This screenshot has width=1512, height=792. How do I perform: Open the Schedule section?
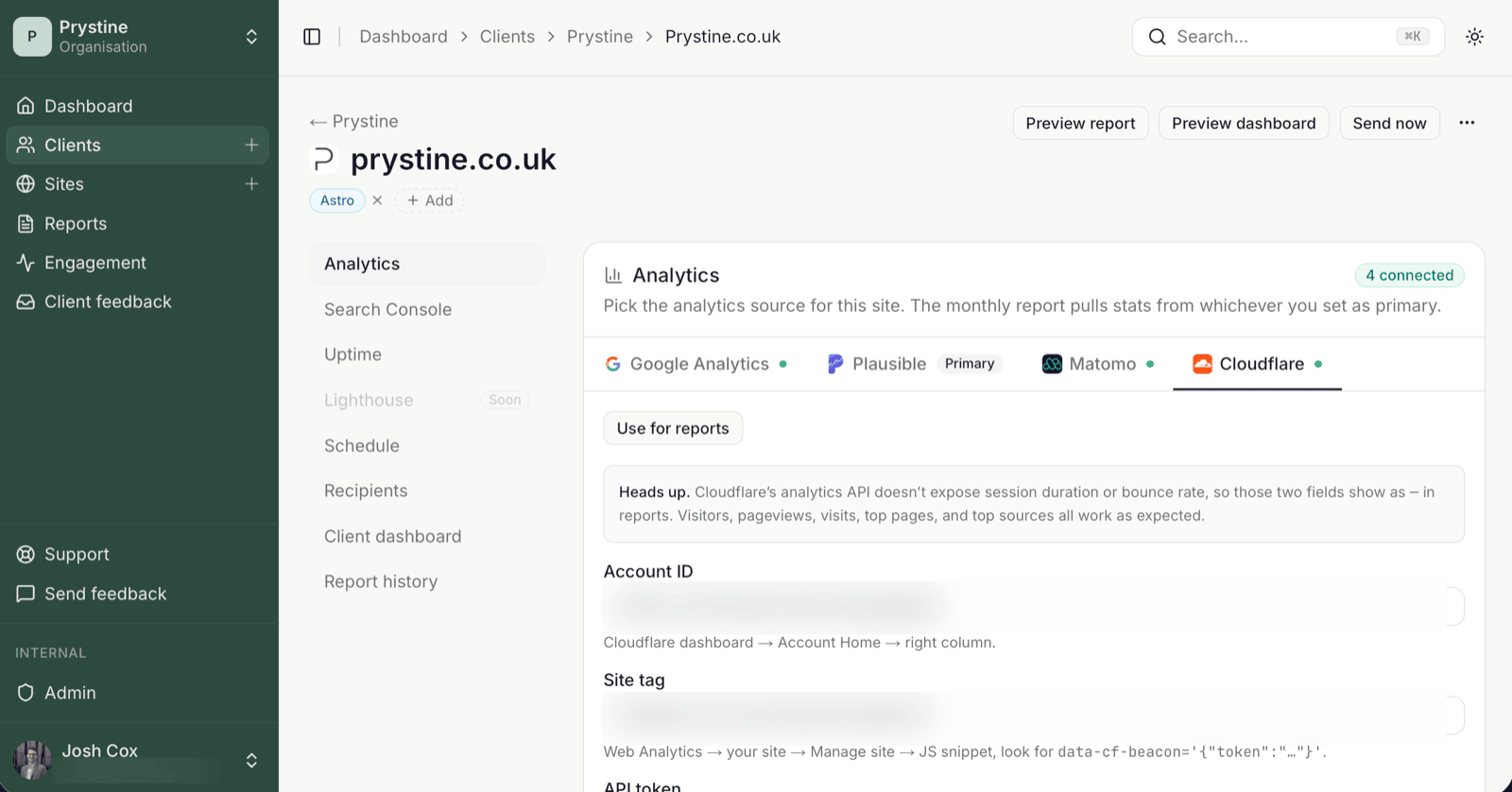[x=427, y=445]
